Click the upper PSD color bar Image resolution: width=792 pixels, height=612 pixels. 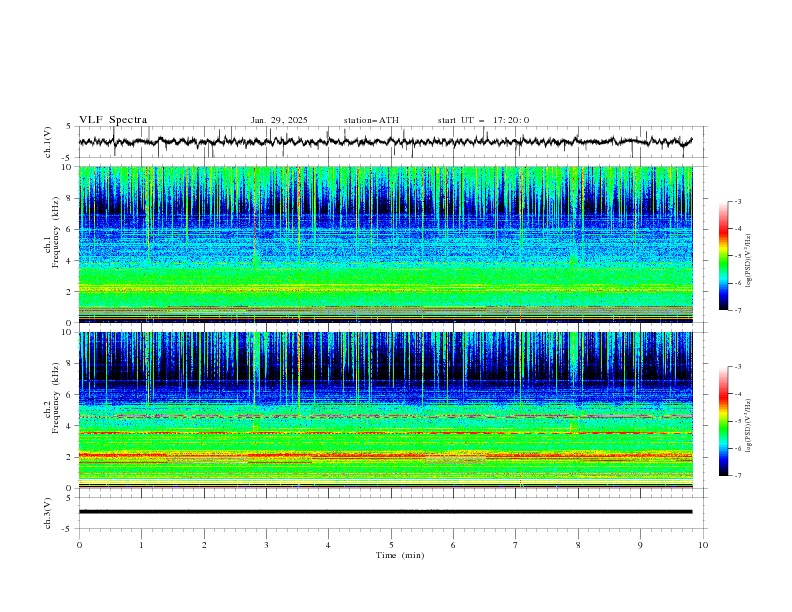(723, 256)
